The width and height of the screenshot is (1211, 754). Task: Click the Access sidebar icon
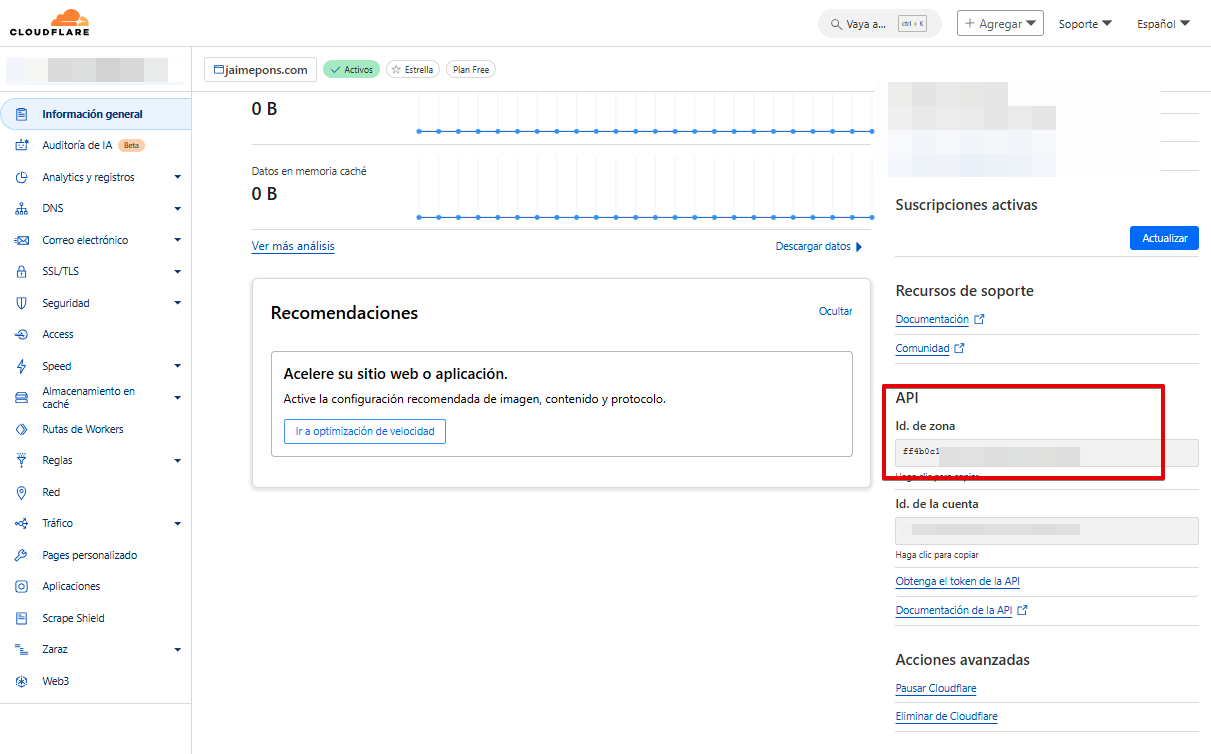[x=22, y=335]
